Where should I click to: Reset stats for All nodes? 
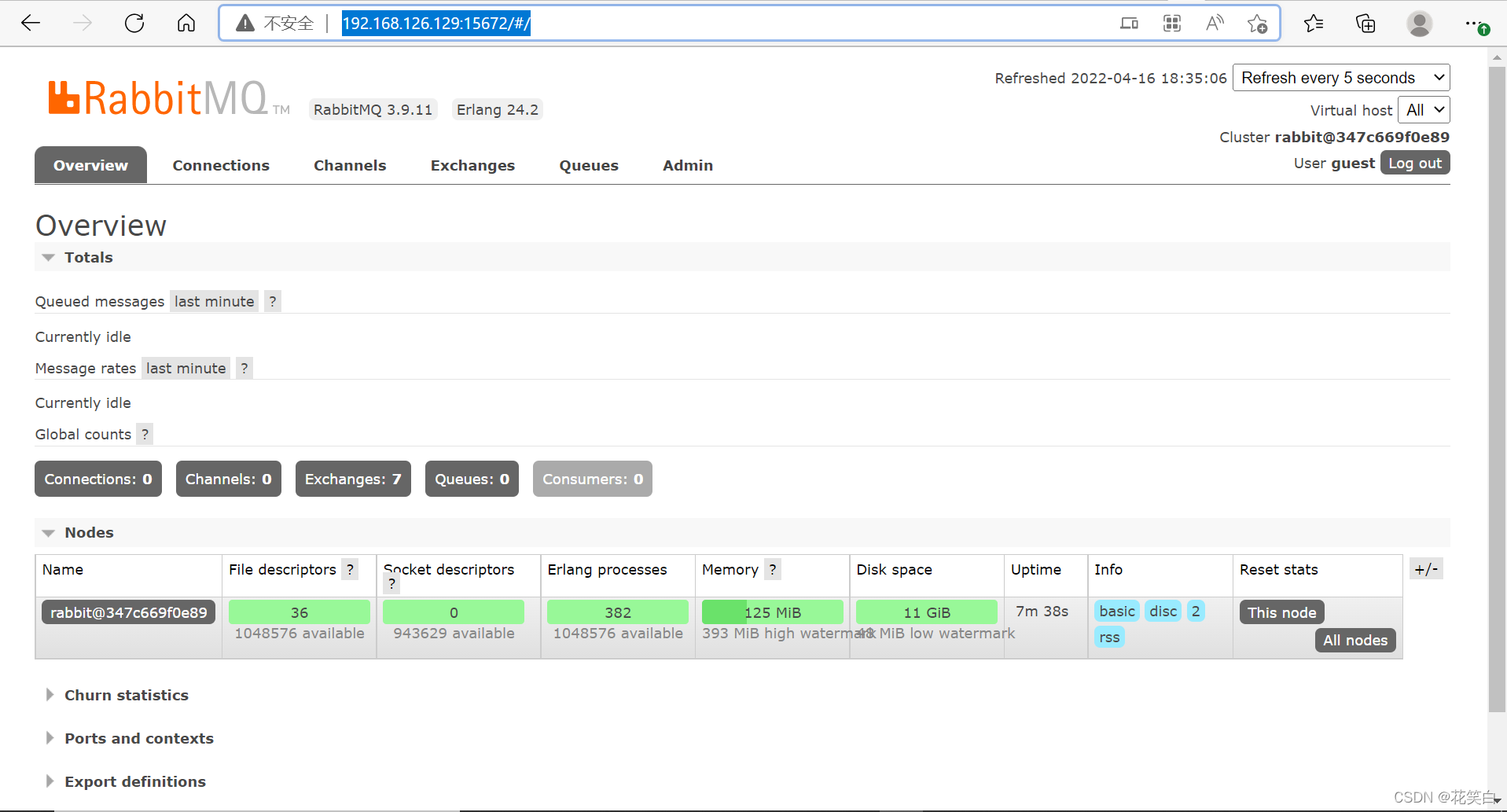pos(1355,640)
